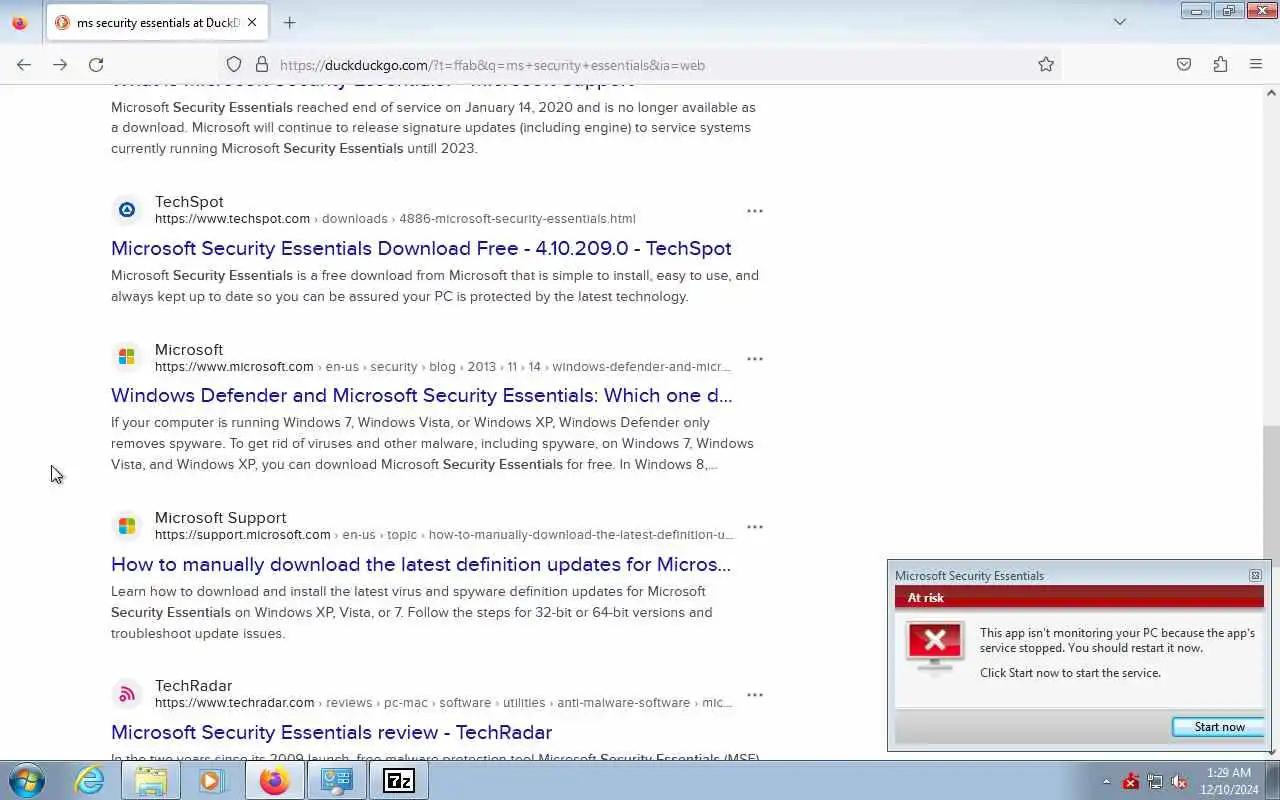Viewport: 1280px width, 800px height.
Task: Click the red At risk monitor icon
Action: tap(934, 646)
